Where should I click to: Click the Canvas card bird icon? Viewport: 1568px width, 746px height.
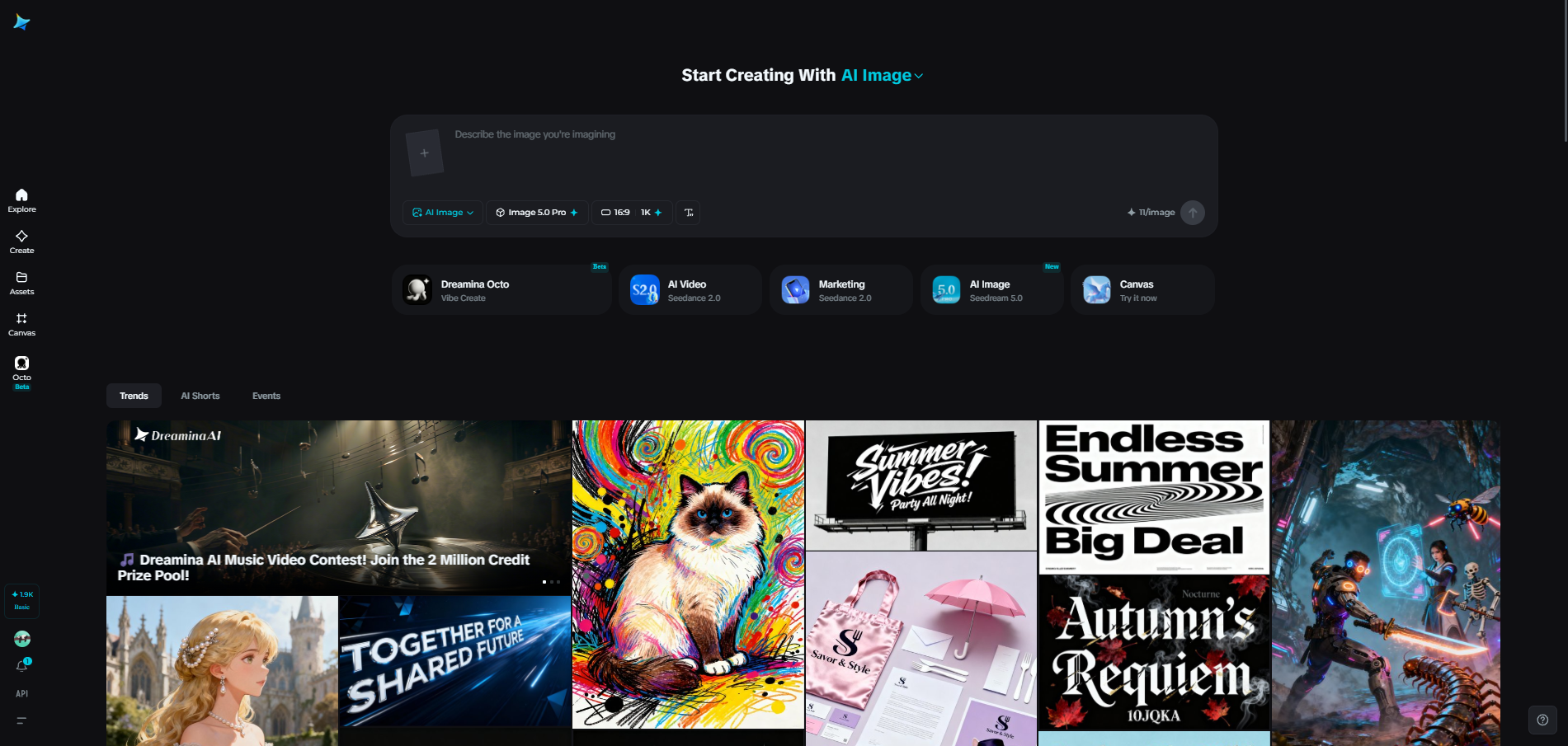(1096, 290)
